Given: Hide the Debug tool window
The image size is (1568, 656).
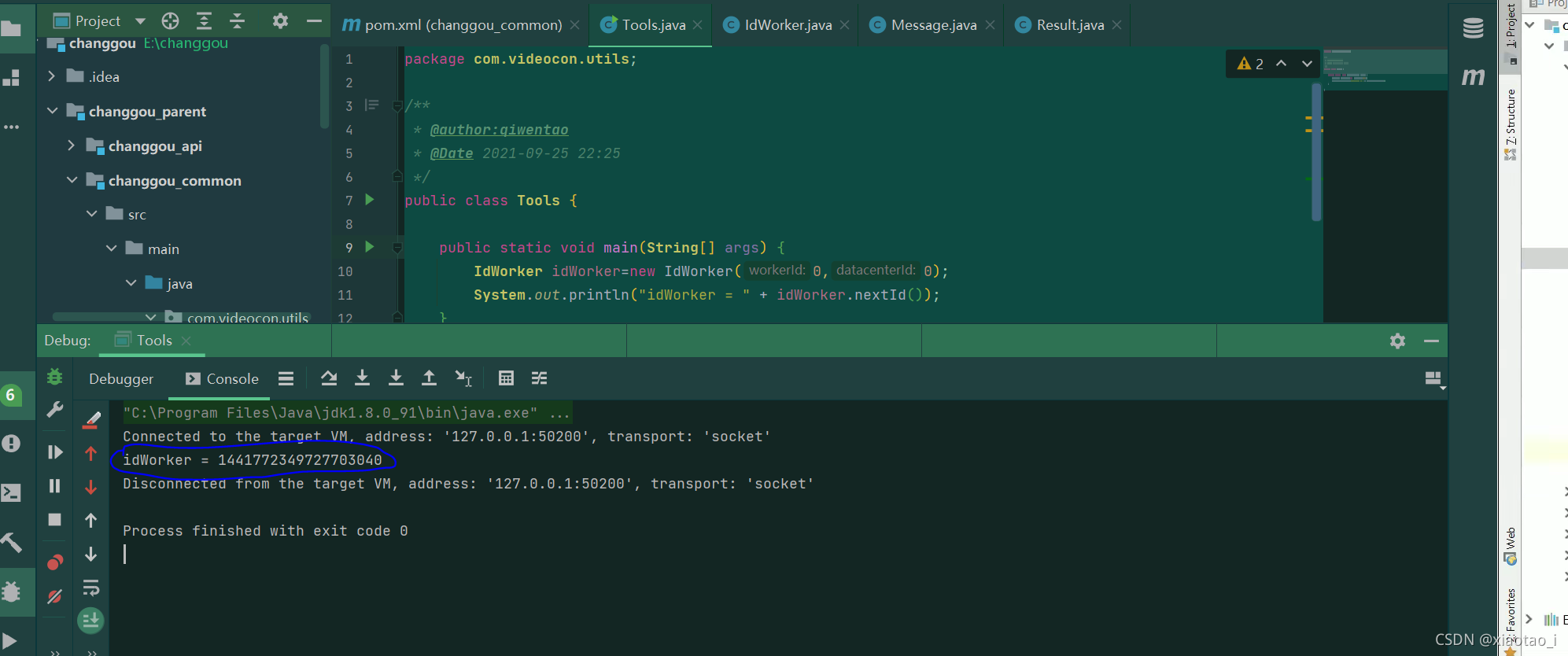Looking at the screenshot, I should point(1431,341).
